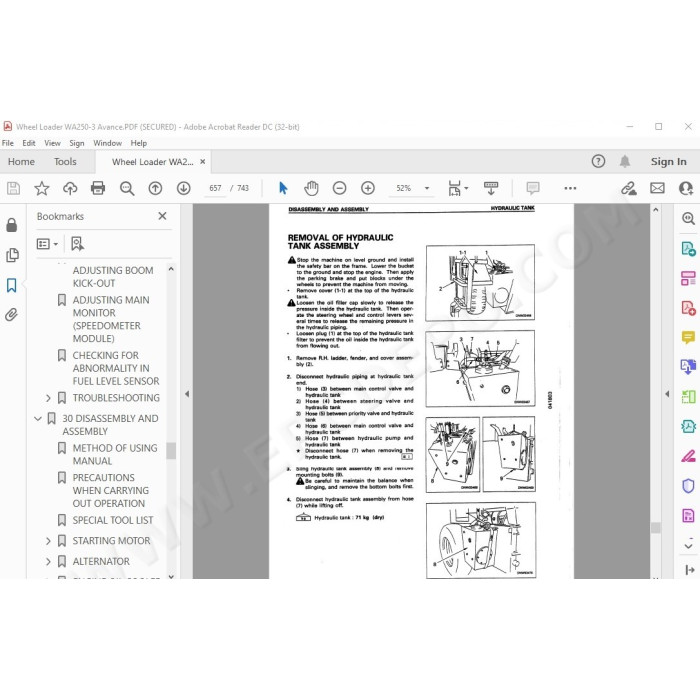Open the Sign menu
The height and width of the screenshot is (700, 700).
point(77,143)
